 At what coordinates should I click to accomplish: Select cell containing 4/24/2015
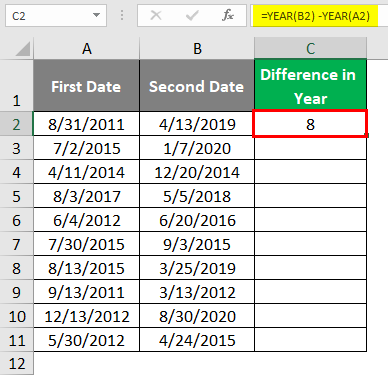[197, 340]
